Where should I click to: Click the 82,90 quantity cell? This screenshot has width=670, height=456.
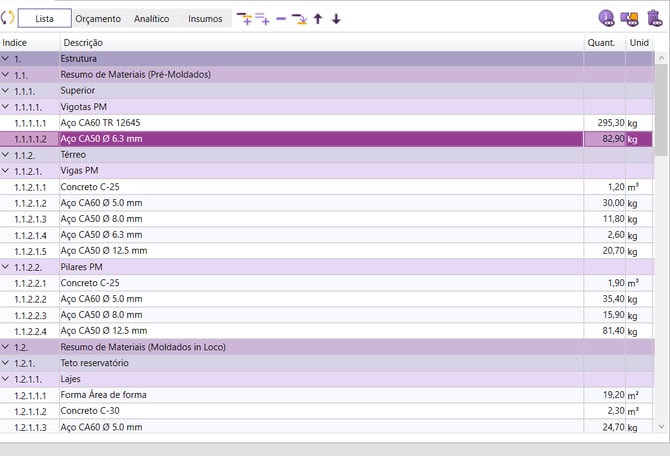click(x=604, y=139)
